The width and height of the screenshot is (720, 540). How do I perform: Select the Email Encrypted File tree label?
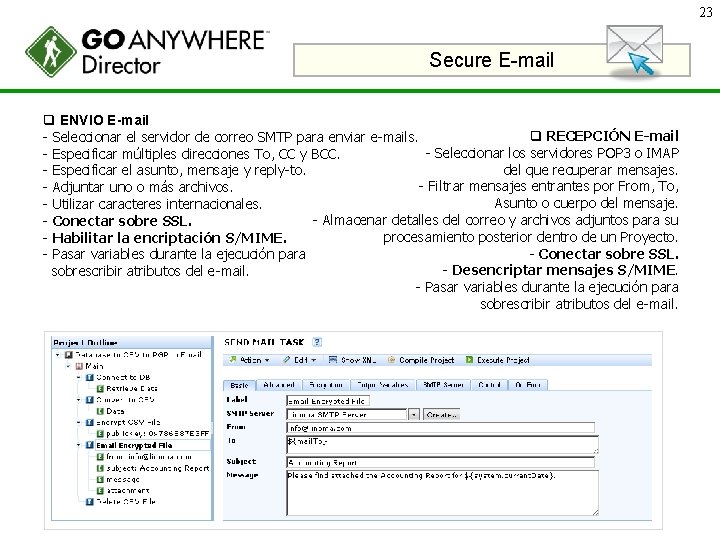134,445
